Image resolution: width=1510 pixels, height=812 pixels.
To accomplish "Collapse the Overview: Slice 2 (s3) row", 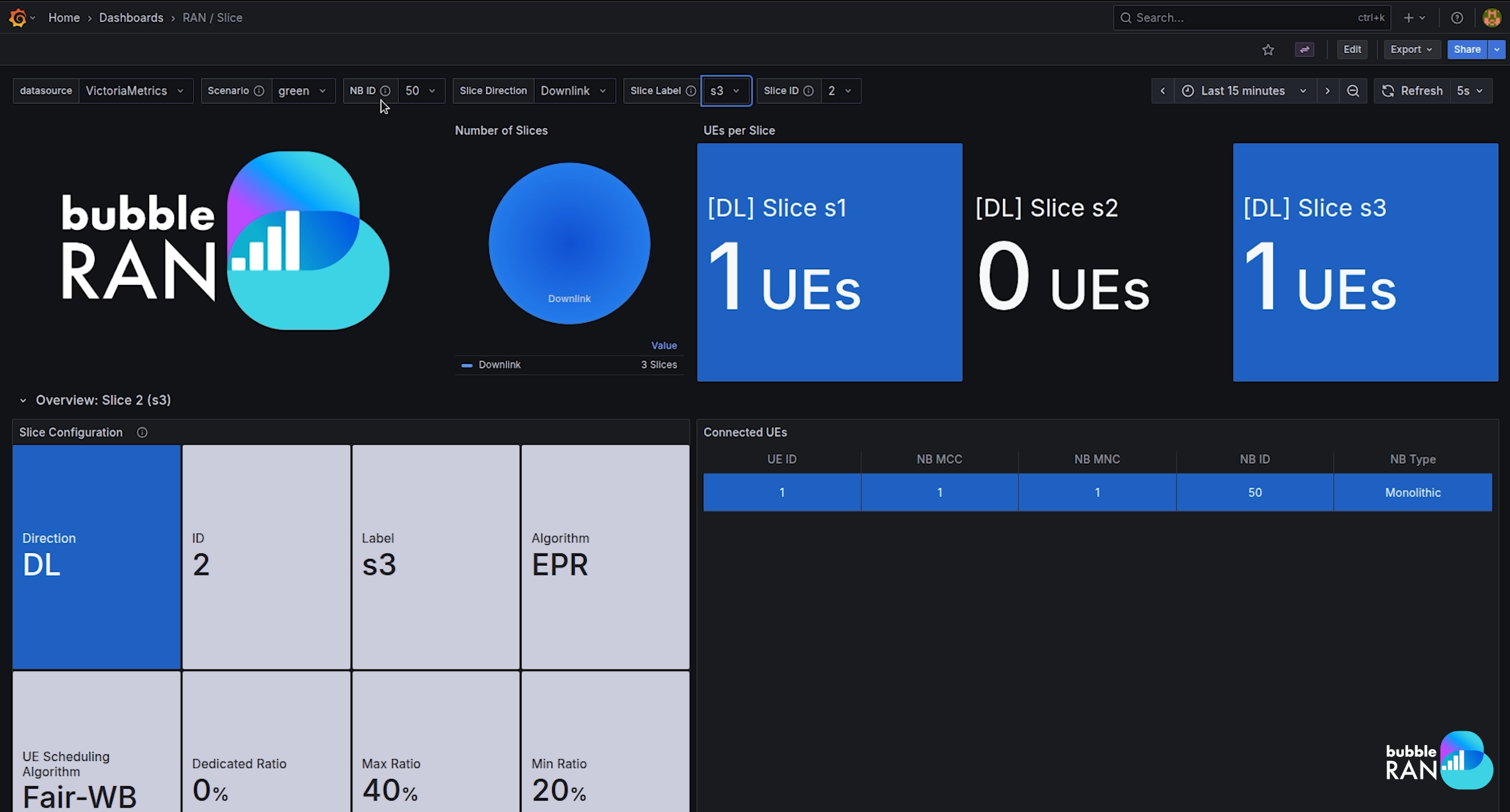I will point(23,400).
